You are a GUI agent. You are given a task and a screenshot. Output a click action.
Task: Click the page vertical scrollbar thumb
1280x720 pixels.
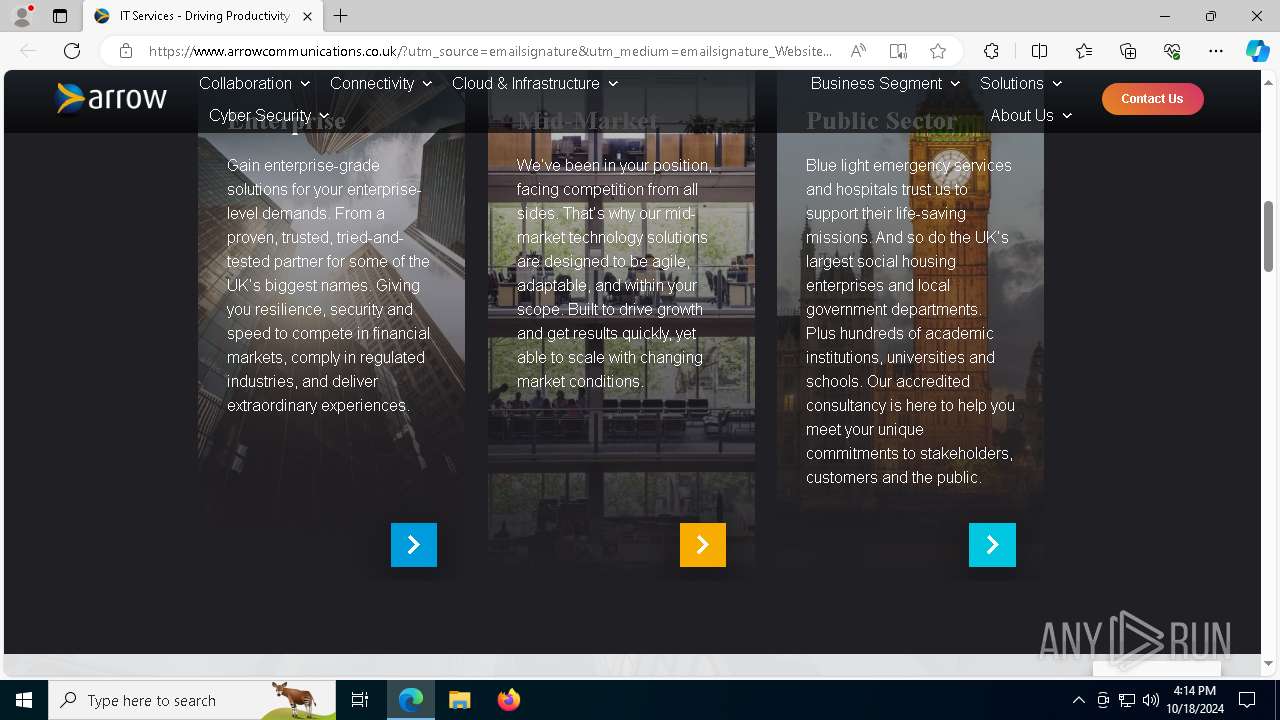coord(1268,236)
